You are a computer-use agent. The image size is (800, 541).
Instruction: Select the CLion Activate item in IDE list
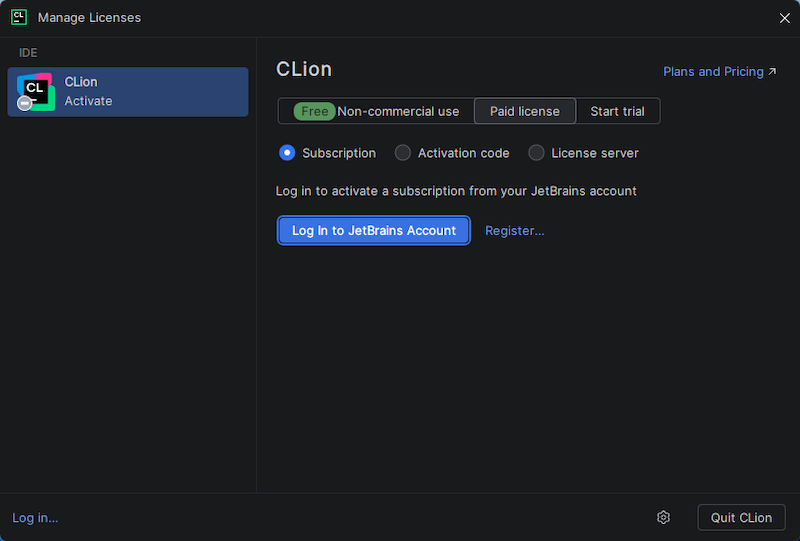pyautogui.click(x=128, y=91)
